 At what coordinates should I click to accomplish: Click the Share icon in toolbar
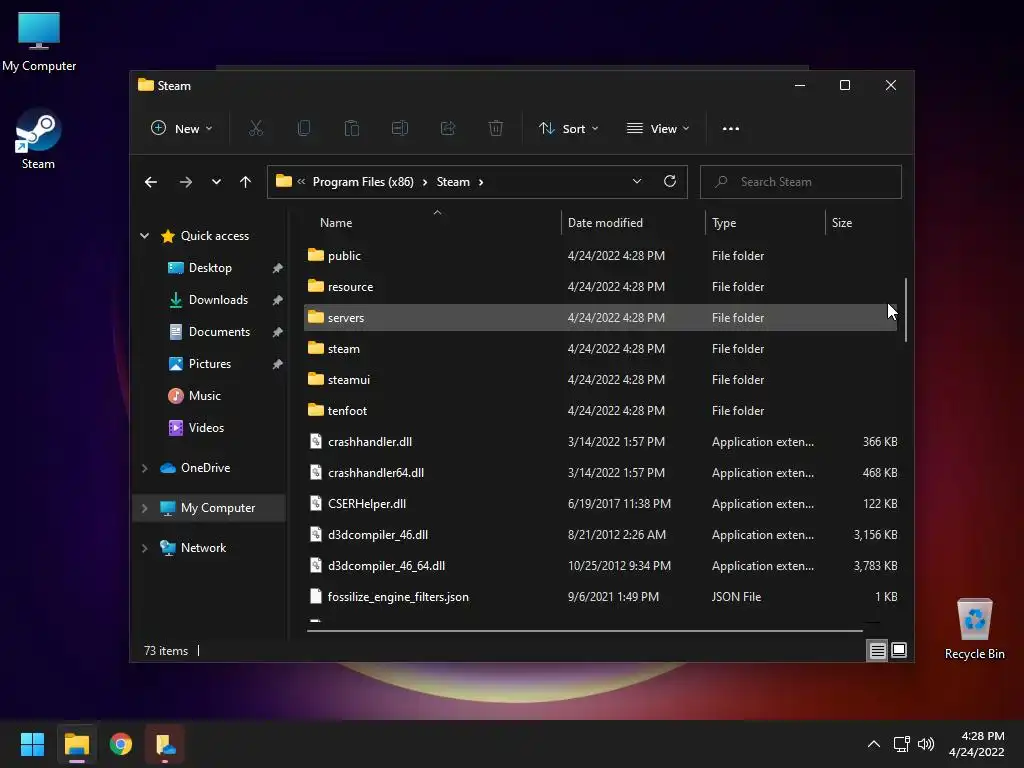tap(448, 129)
